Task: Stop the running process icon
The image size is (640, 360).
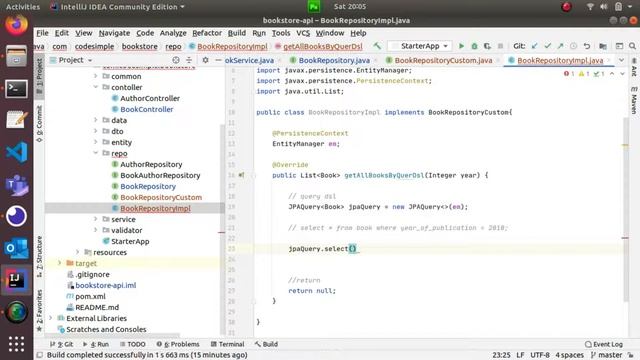Action: pyautogui.click(x=500, y=46)
